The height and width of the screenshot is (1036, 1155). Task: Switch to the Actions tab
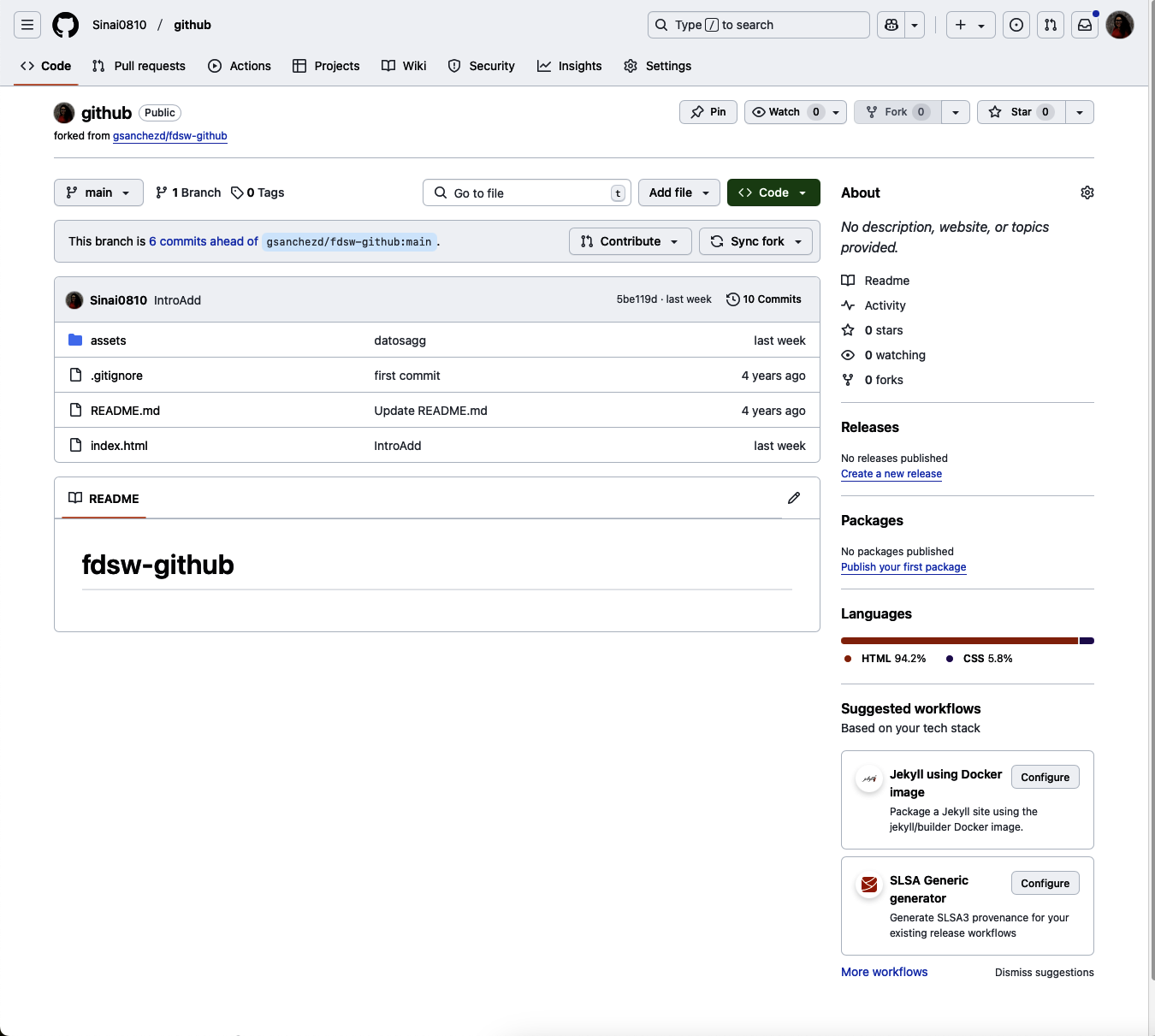[240, 66]
